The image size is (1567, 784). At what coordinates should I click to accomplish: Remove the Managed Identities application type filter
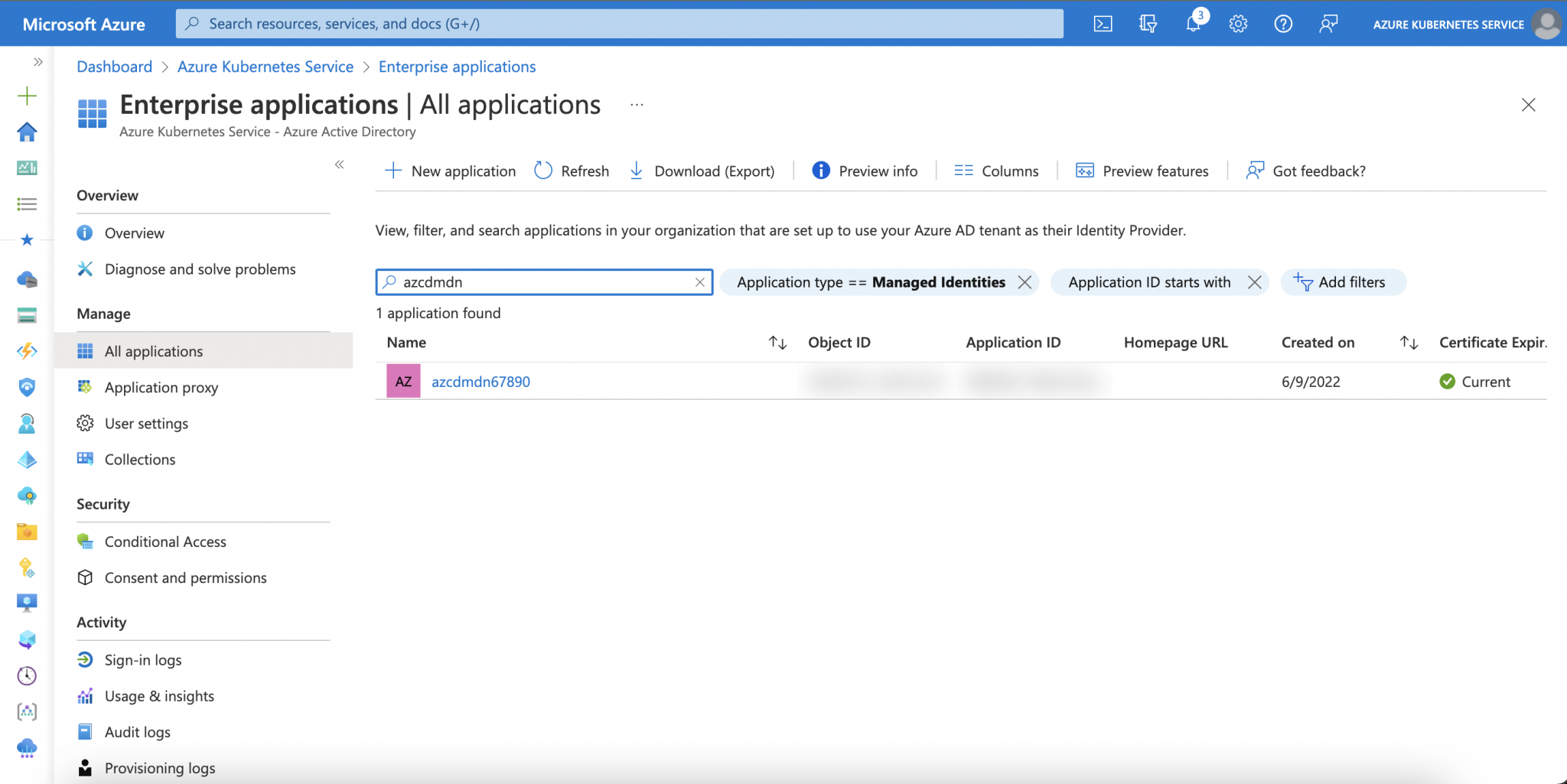(1025, 281)
